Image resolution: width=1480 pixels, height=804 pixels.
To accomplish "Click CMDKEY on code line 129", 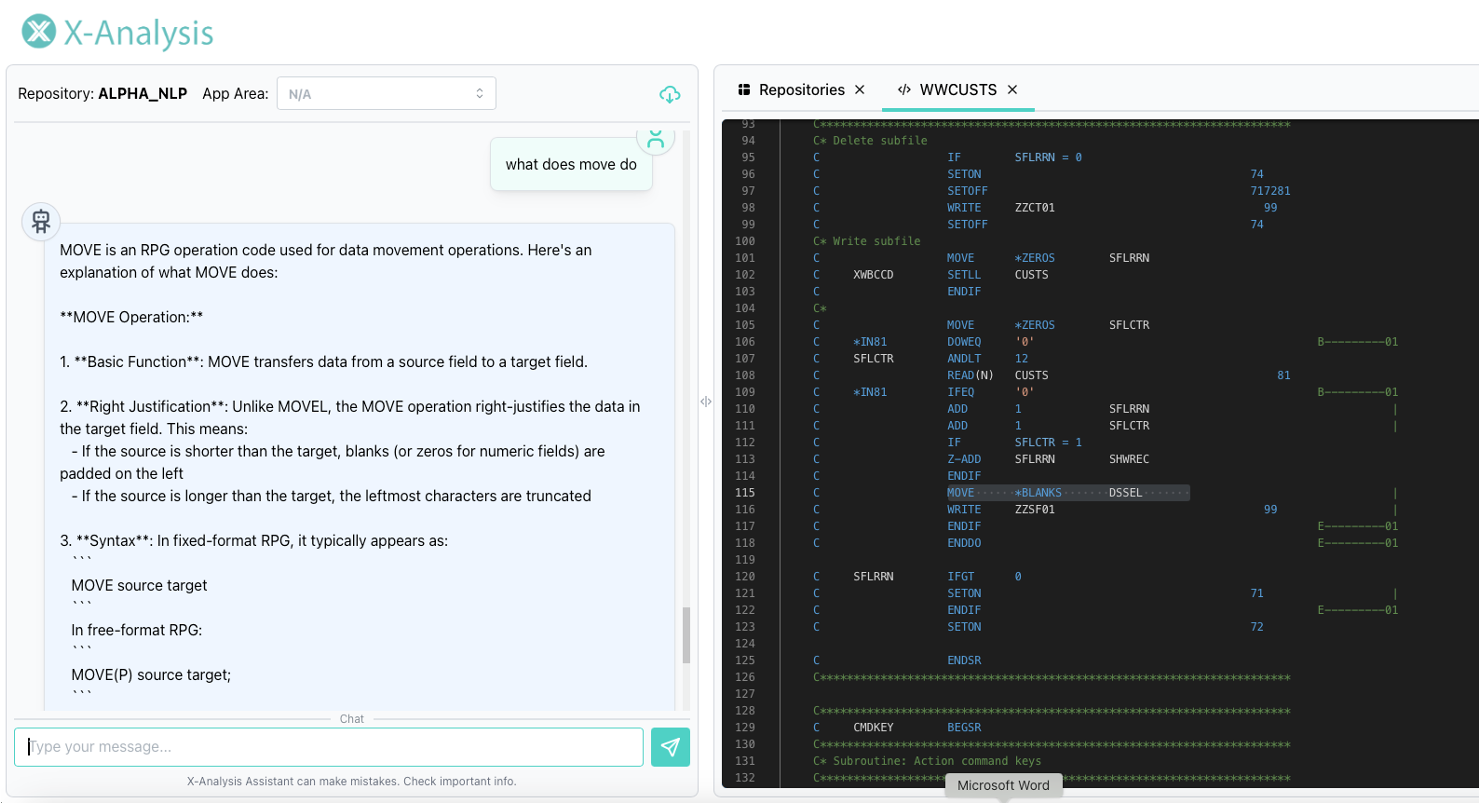I will 873,728.
